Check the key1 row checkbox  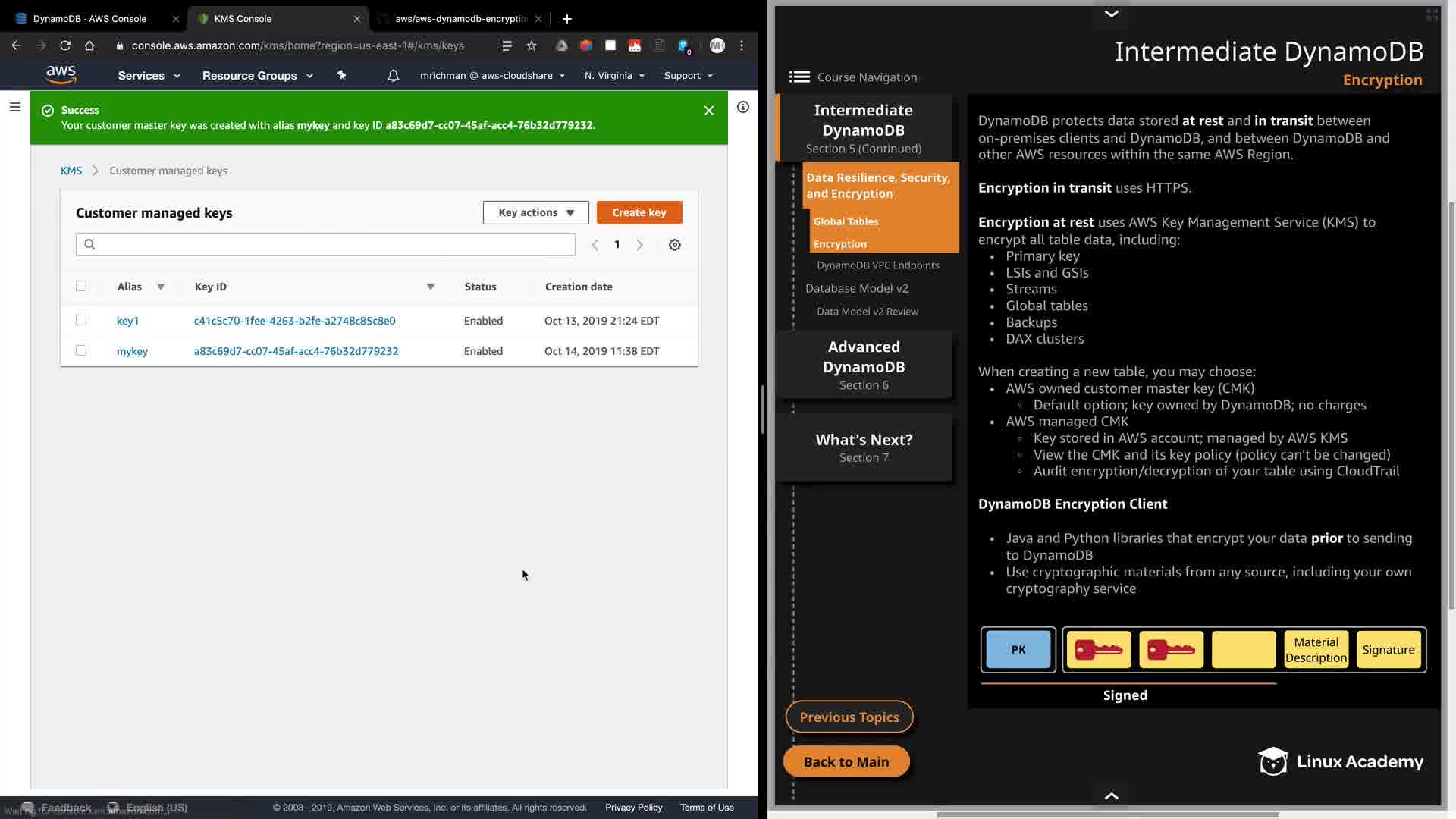[x=81, y=320]
